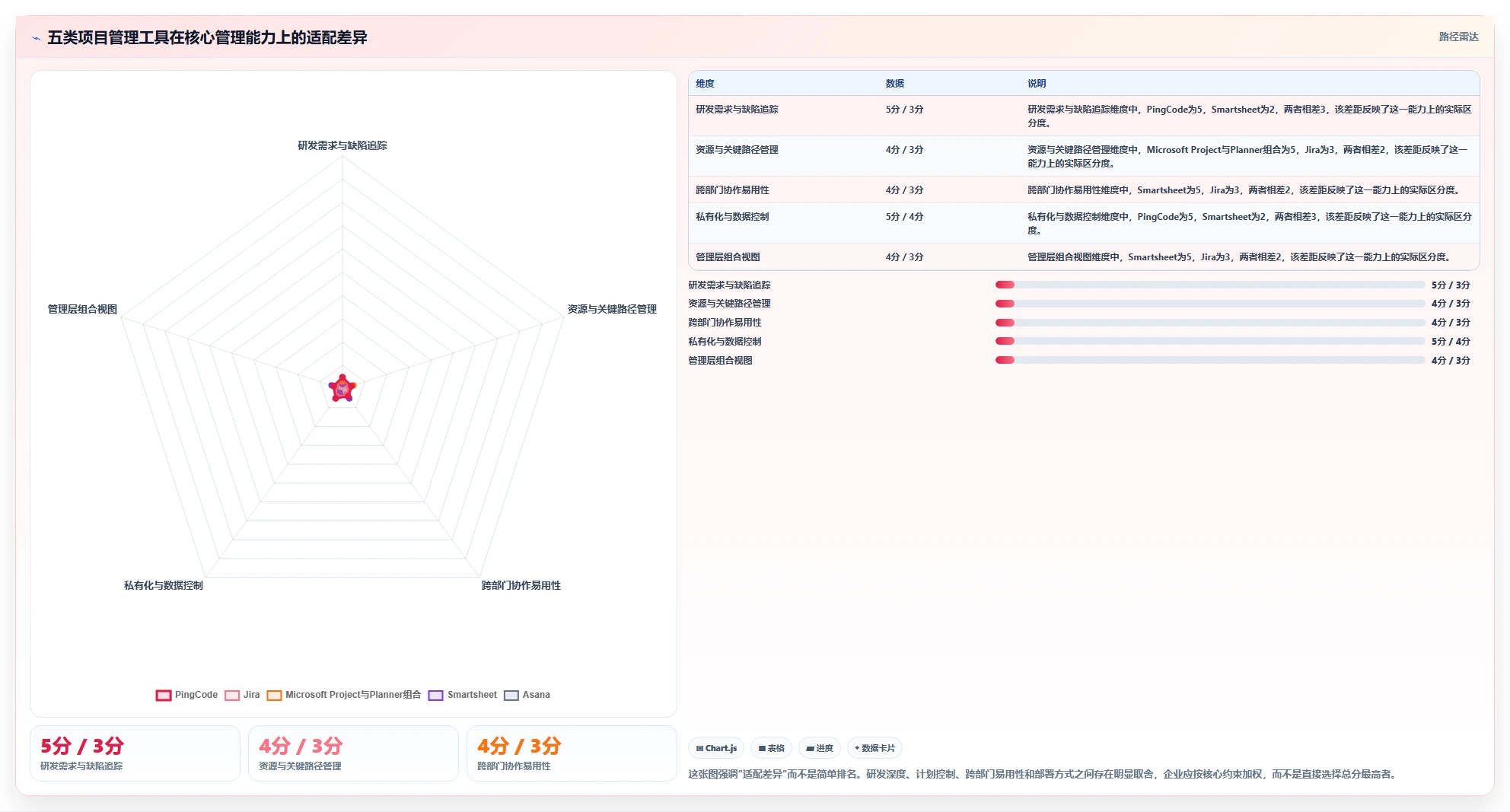Click the 表格 tag
Viewport: 1510px width, 812px height.
click(x=772, y=748)
